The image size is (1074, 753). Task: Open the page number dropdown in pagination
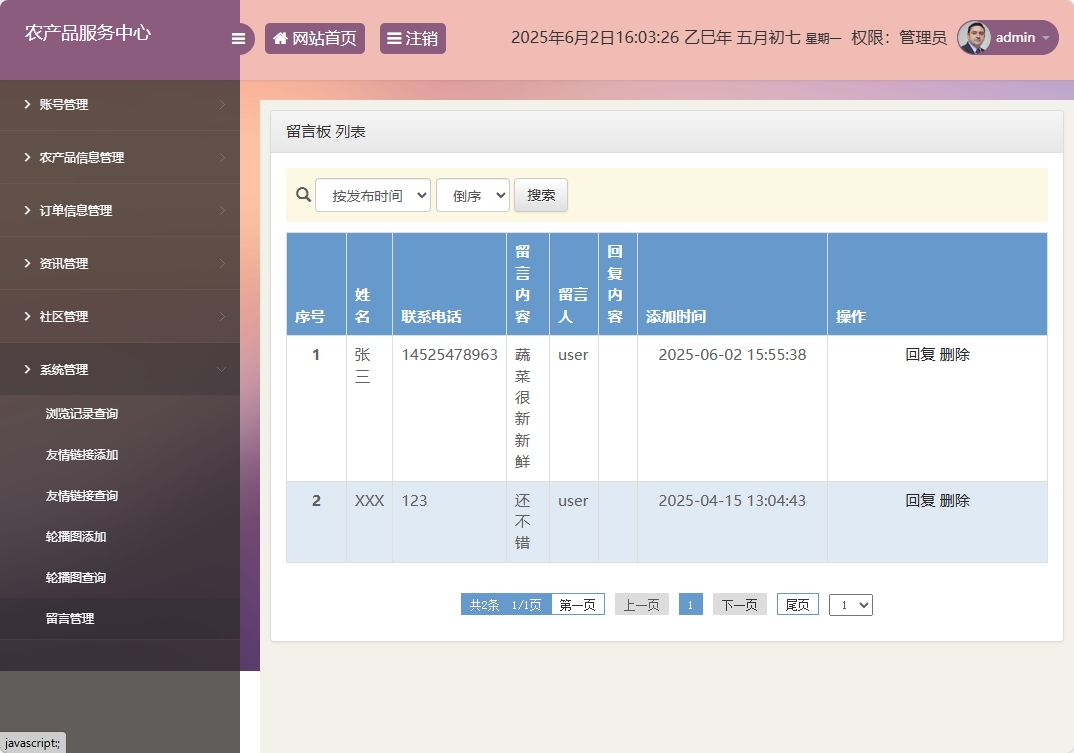(x=850, y=604)
